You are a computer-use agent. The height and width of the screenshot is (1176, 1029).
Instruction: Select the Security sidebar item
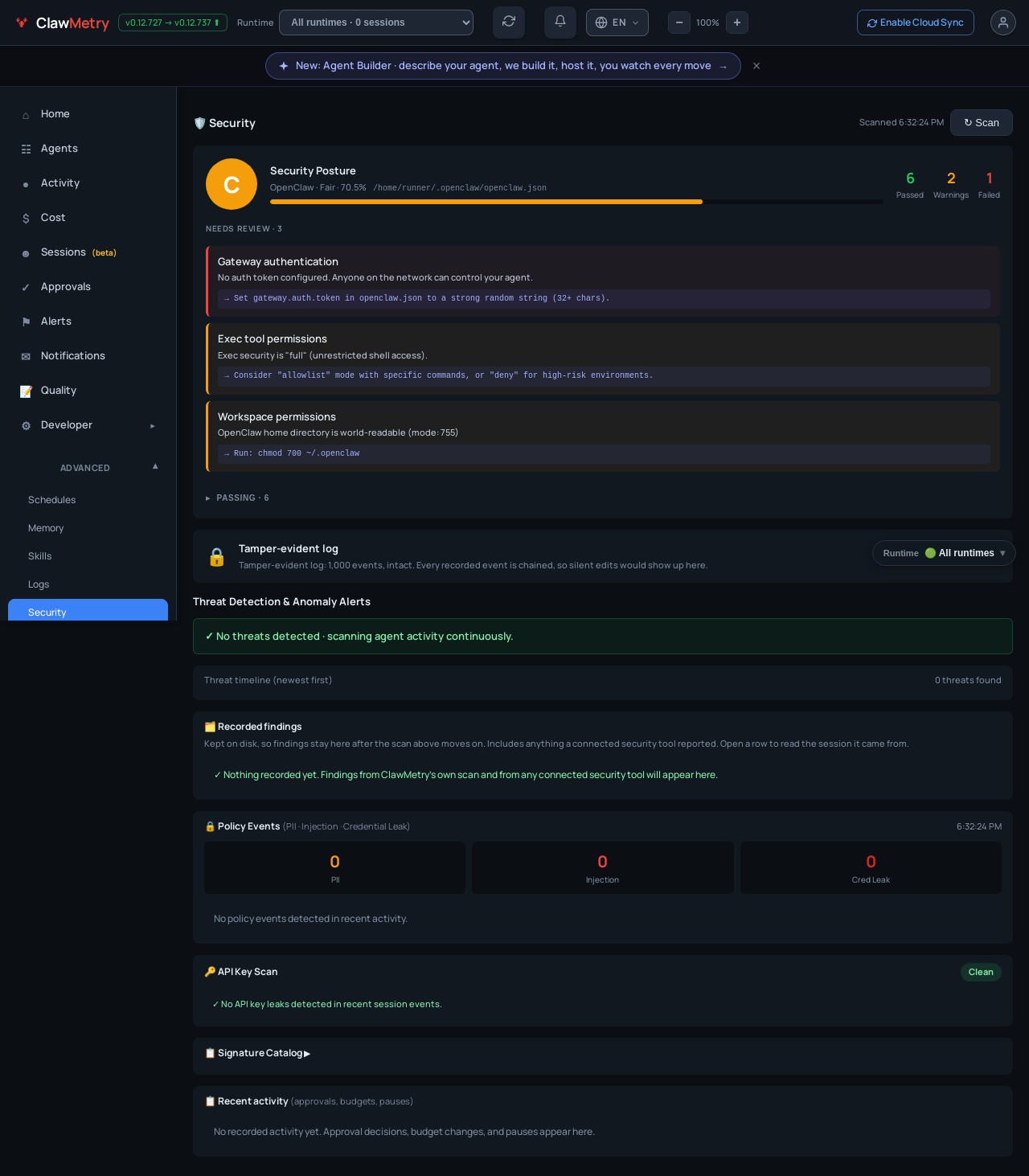[88, 611]
